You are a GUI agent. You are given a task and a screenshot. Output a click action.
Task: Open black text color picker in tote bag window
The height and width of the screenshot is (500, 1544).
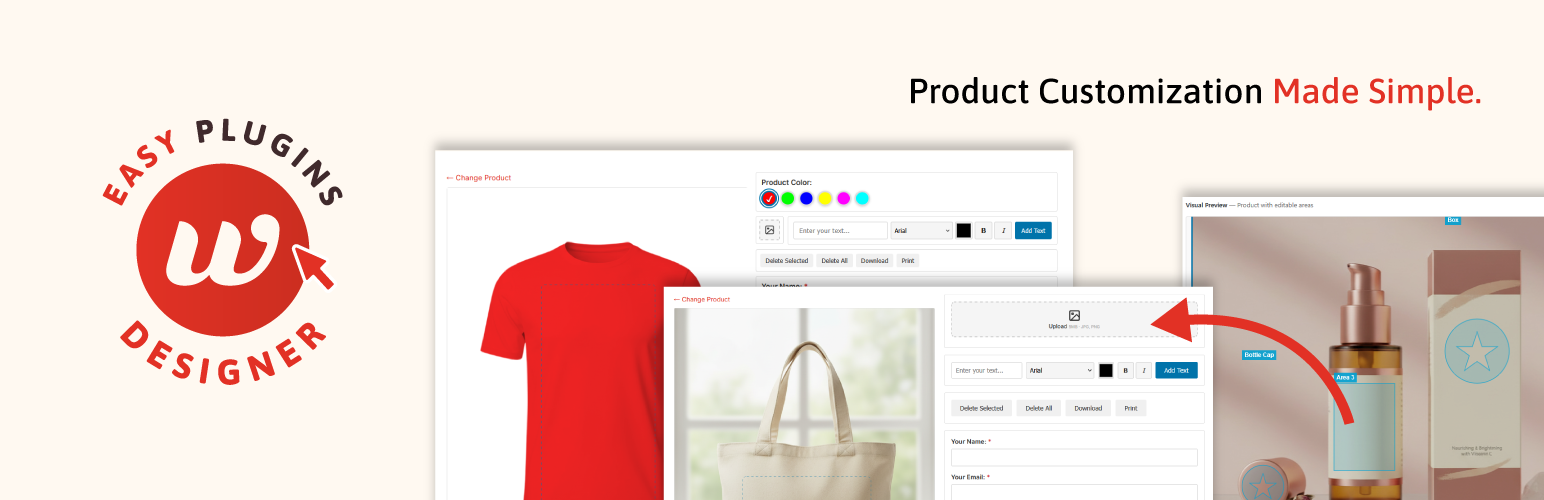pos(1106,370)
